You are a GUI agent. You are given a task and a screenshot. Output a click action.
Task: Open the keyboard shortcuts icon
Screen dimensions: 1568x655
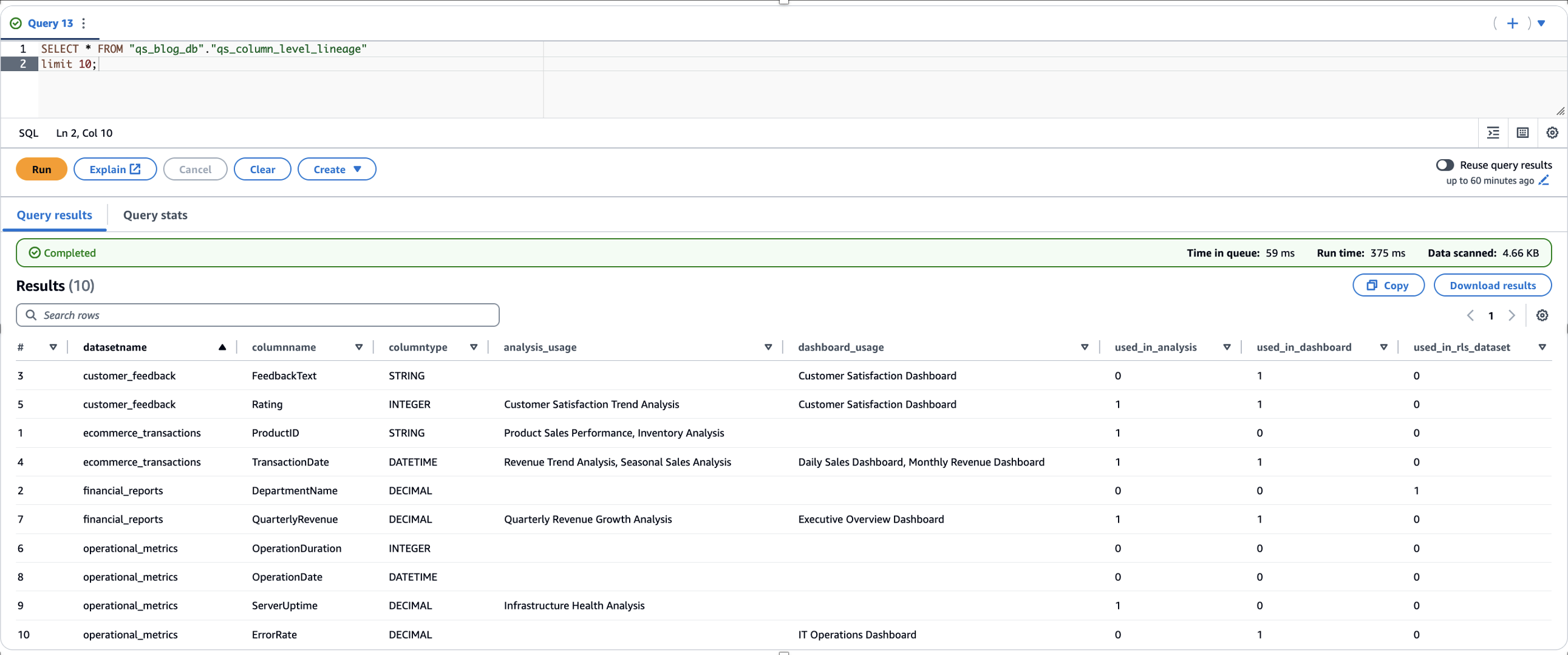(x=1522, y=132)
